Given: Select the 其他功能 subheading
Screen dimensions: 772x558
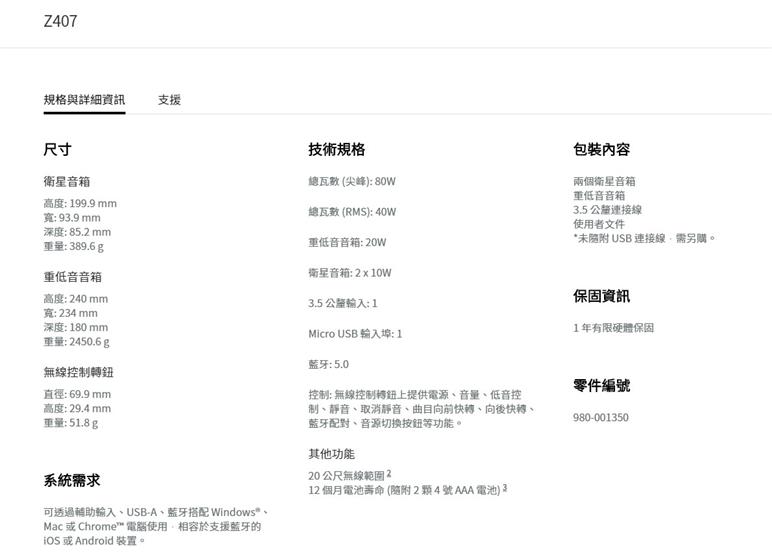Looking at the screenshot, I should coord(331,454).
